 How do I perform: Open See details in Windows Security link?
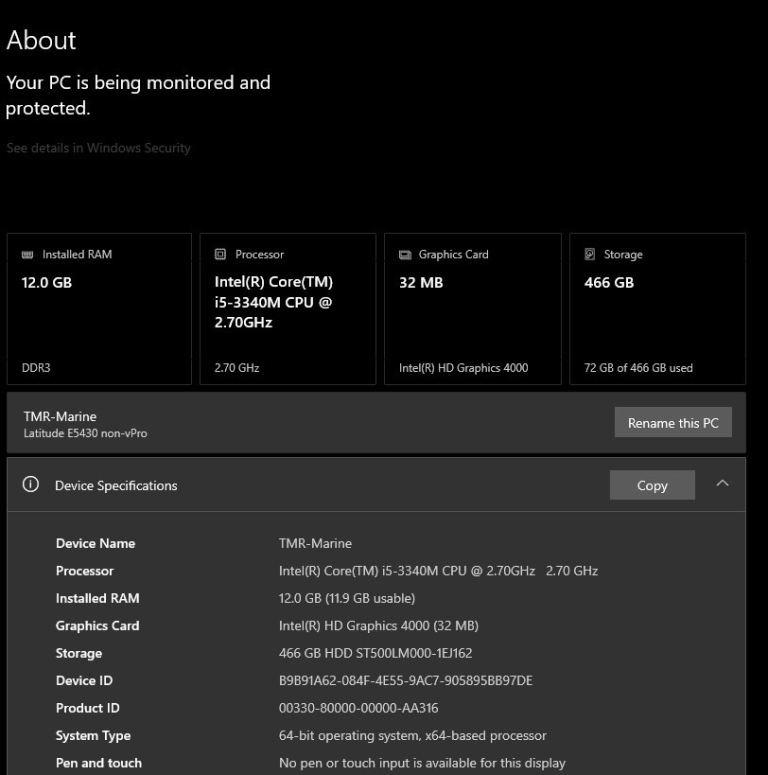point(98,148)
